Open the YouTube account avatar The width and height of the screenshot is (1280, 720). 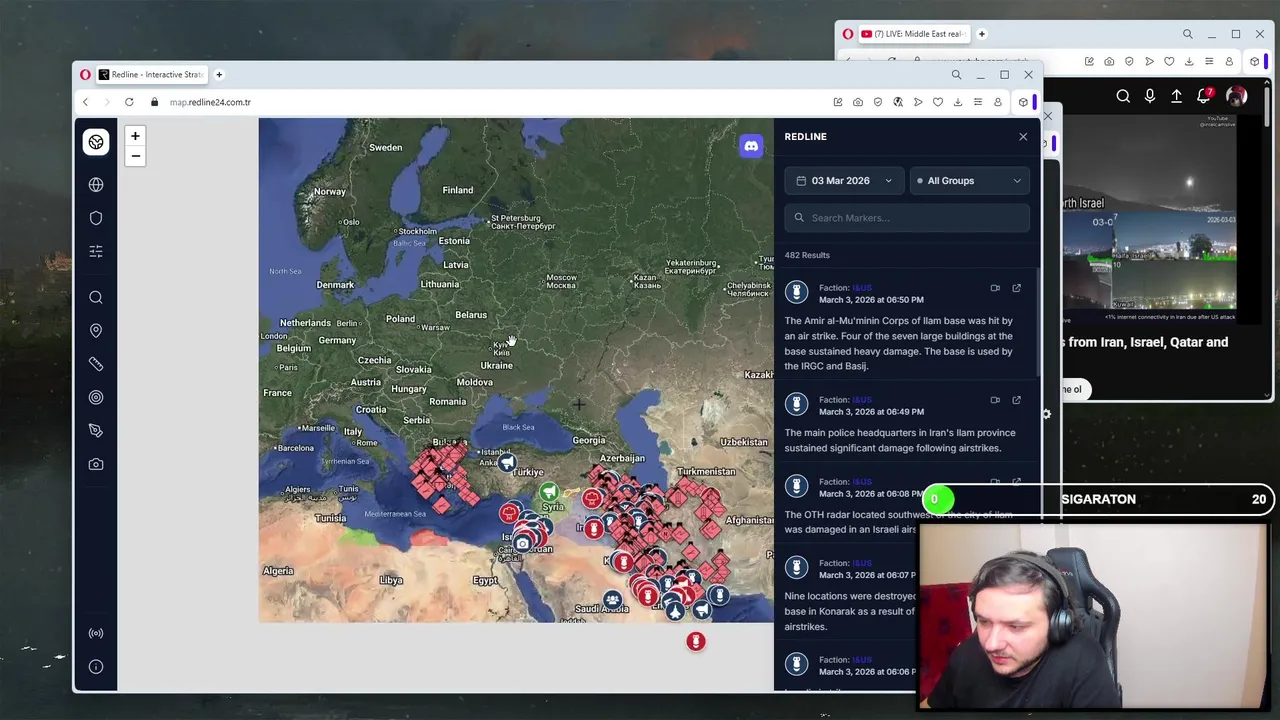tap(1237, 96)
